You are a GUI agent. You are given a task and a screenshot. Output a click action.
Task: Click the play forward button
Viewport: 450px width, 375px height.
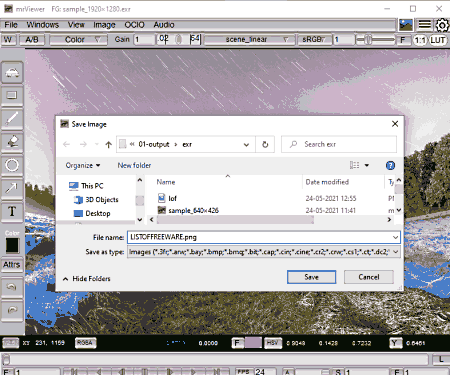click(193, 371)
